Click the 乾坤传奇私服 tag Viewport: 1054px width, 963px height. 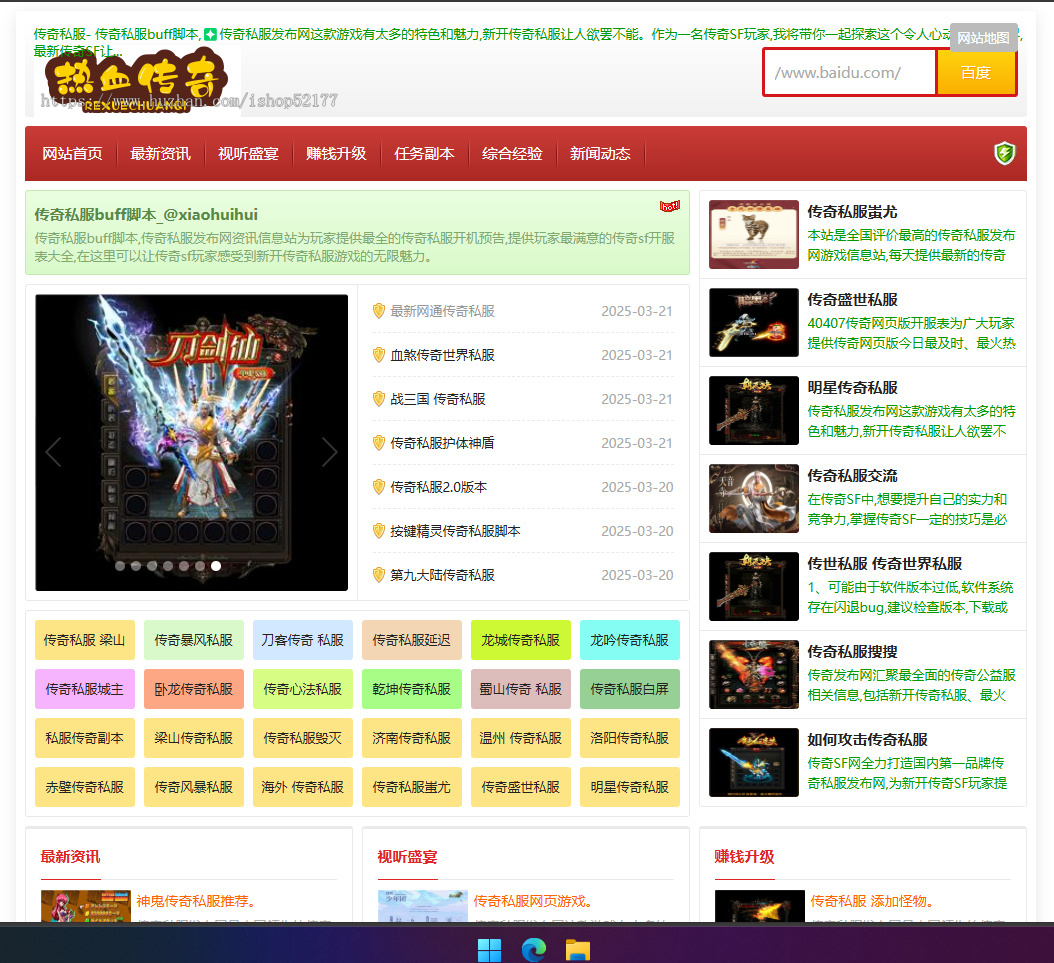coord(412,689)
